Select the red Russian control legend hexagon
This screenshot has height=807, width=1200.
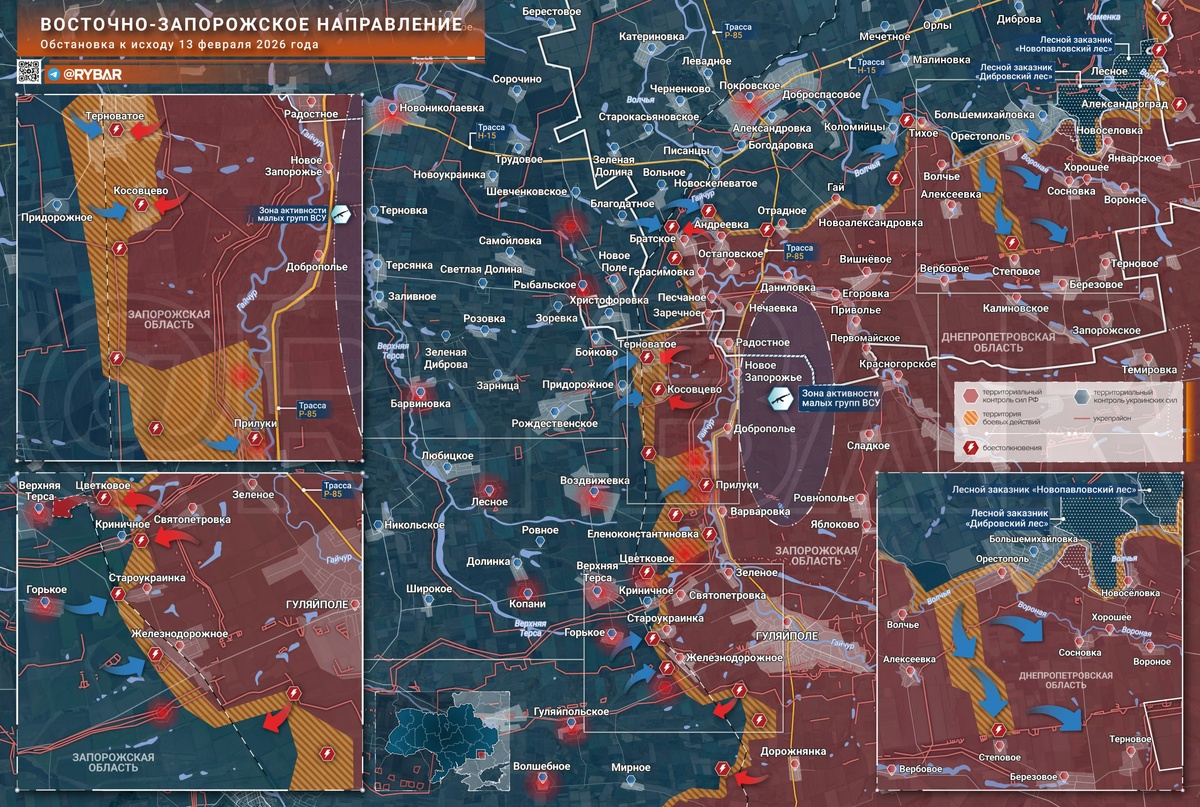click(971, 395)
